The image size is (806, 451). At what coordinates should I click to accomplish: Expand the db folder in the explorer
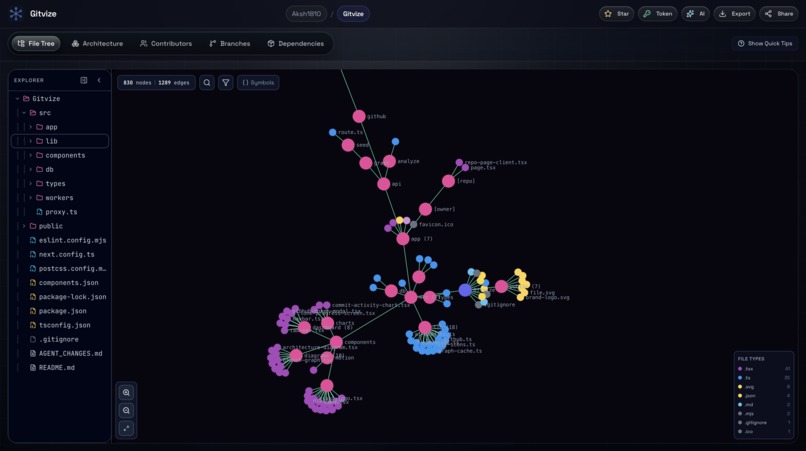point(30,169)
